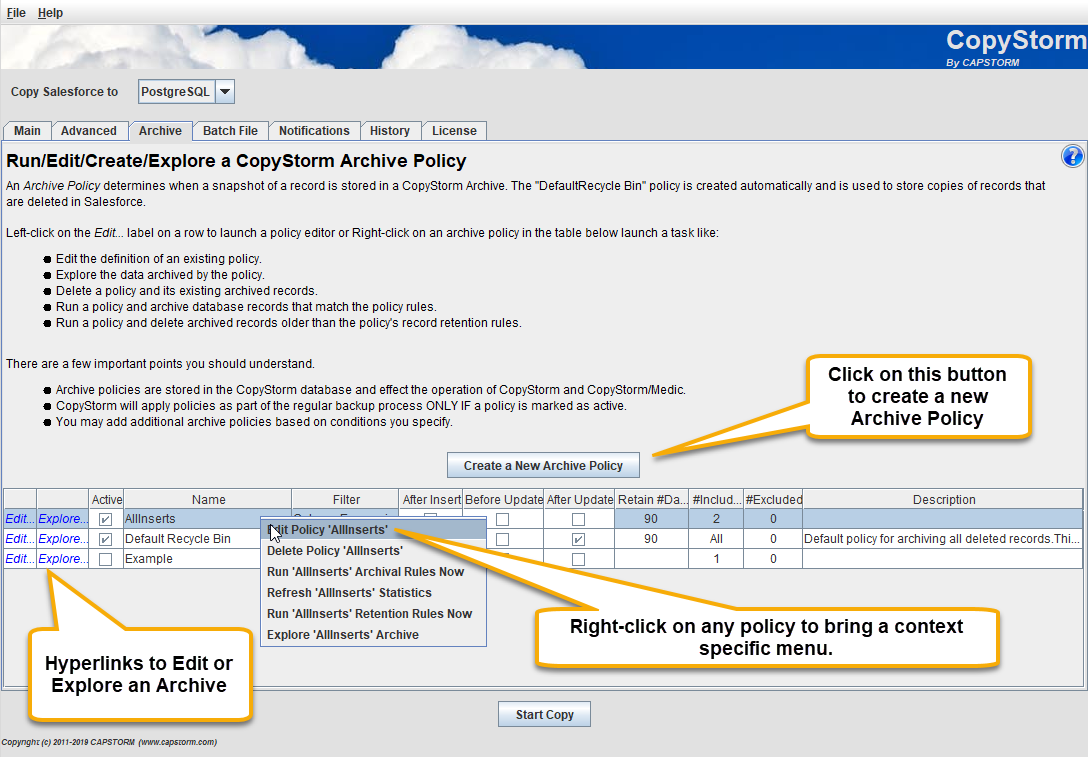
Task: Select Refresh 'AllInserts' Statistics
Action: [373, 593]
